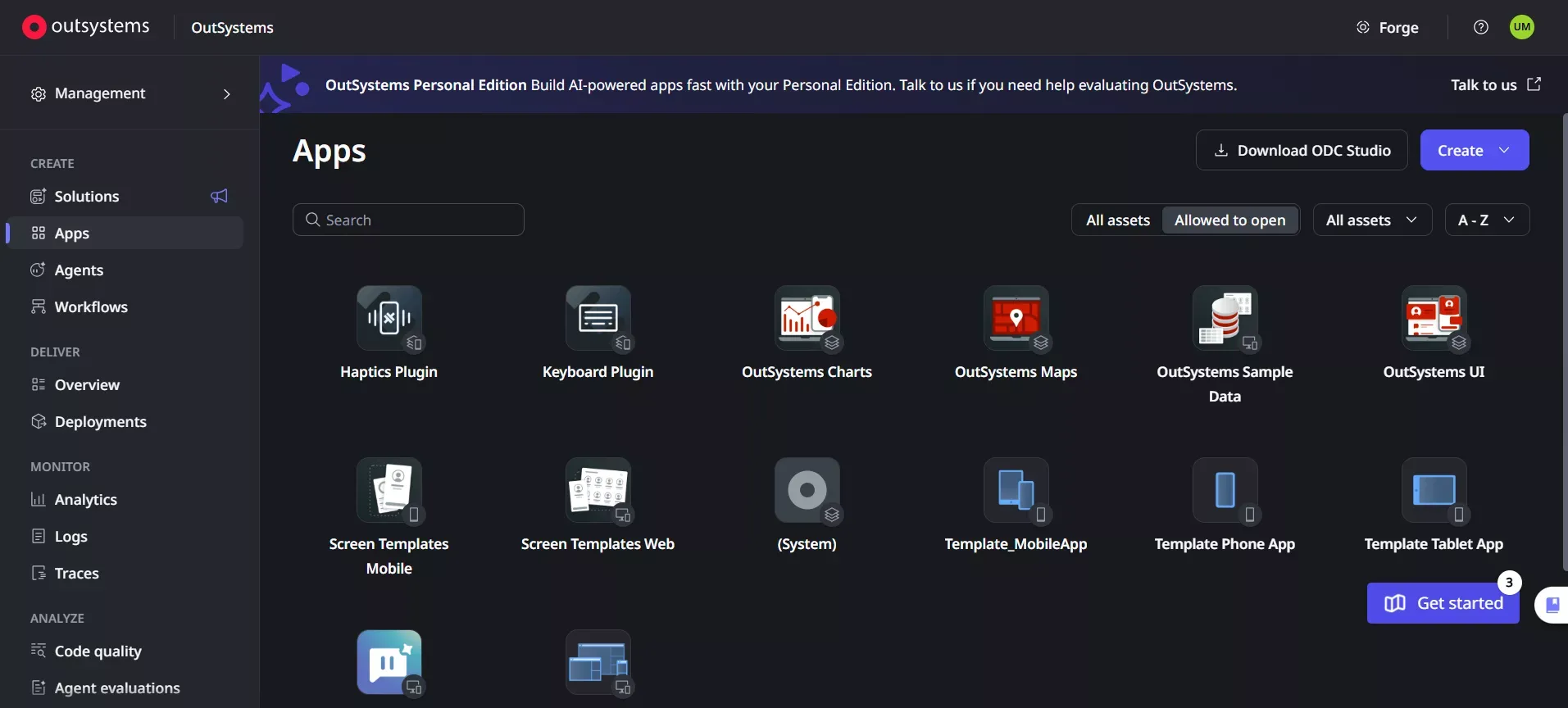The height and width of the screenshot is (708, 1568).
Task: Click the Get started button
Action: [x=1443, y=603]
